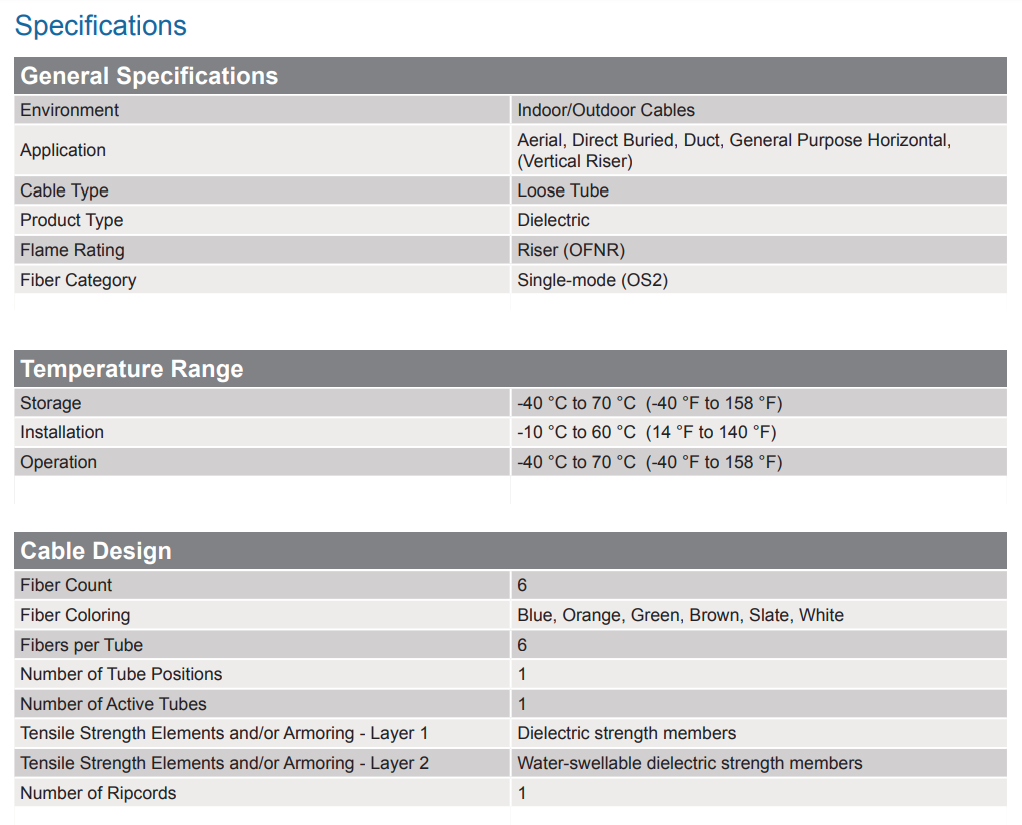Select the General Specifications section header
This screenshot has height=825, width=1022.
point(149,76)
